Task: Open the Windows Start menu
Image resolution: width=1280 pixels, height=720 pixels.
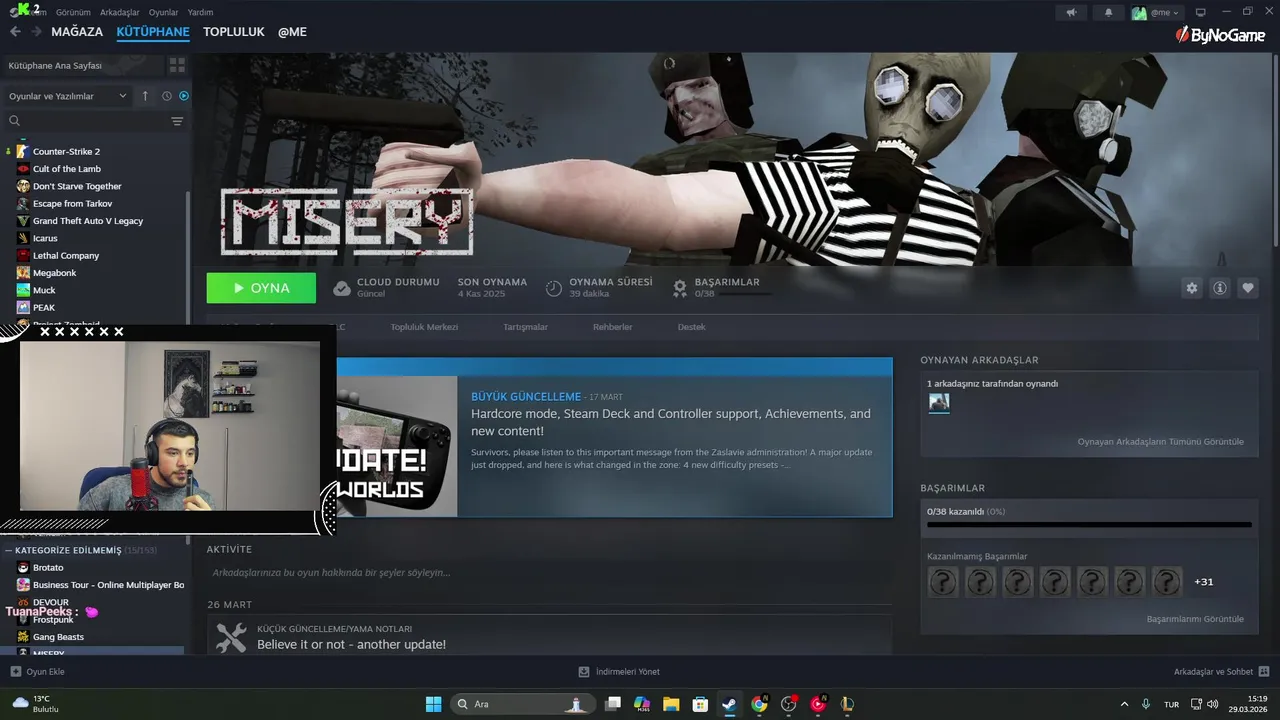Action: (433, 704)
